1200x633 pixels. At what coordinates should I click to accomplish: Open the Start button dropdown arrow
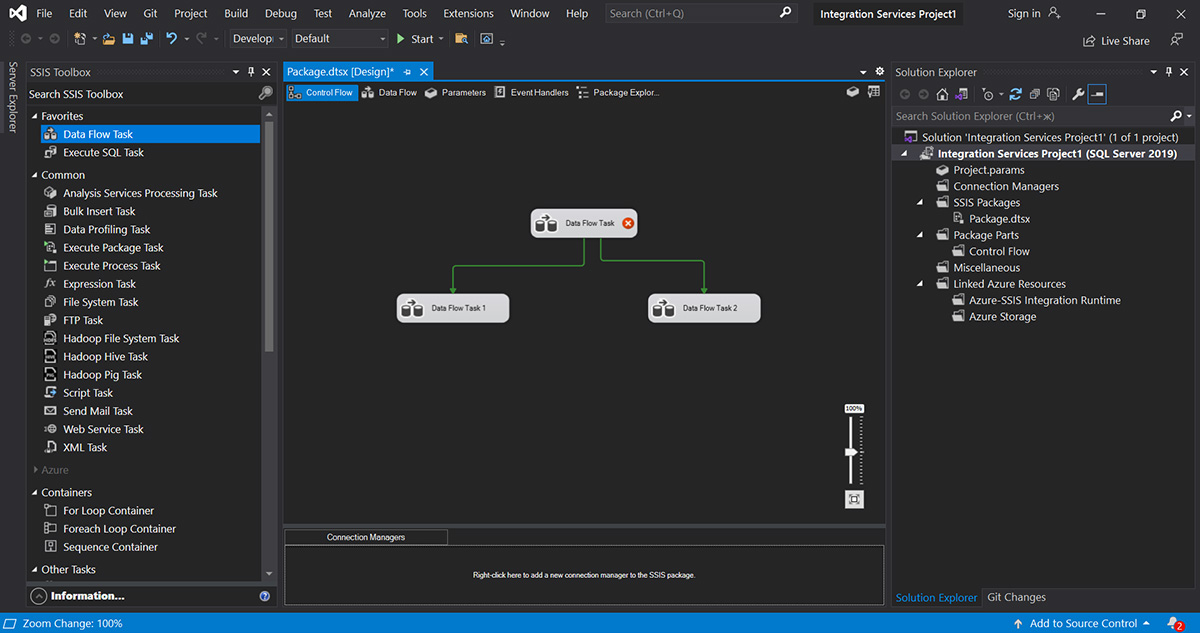[441, 39]
